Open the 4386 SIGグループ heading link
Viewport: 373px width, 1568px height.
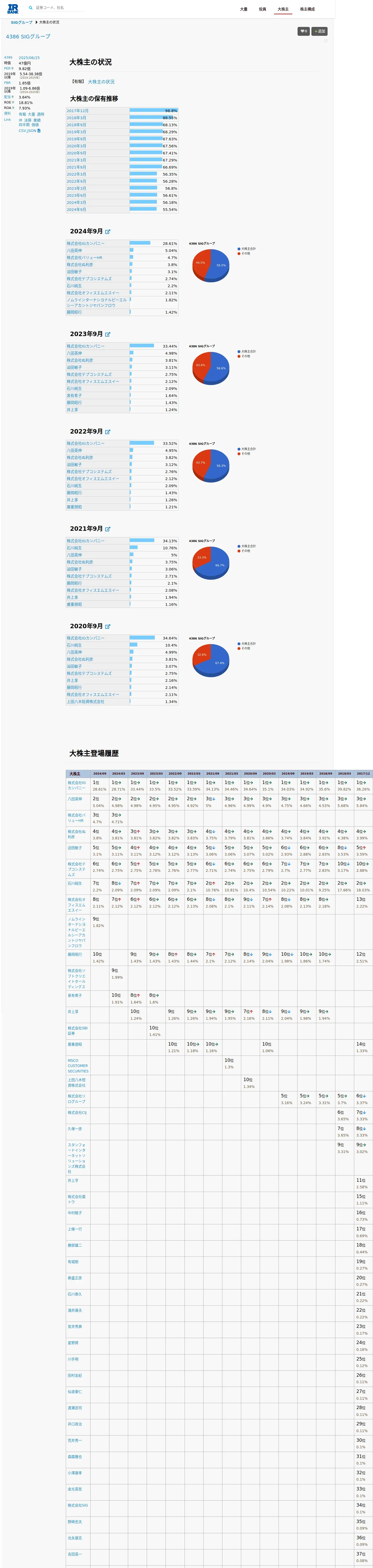(28, 37)
